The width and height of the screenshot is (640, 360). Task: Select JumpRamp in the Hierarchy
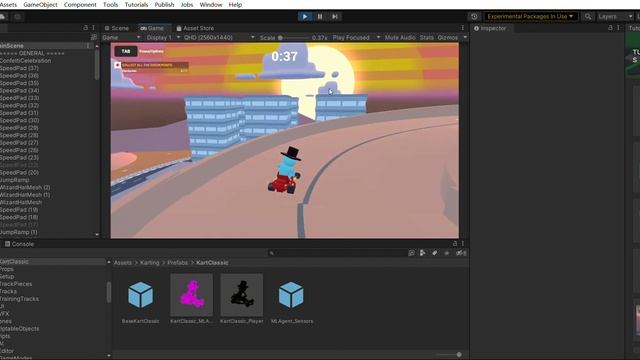[15, 180]
